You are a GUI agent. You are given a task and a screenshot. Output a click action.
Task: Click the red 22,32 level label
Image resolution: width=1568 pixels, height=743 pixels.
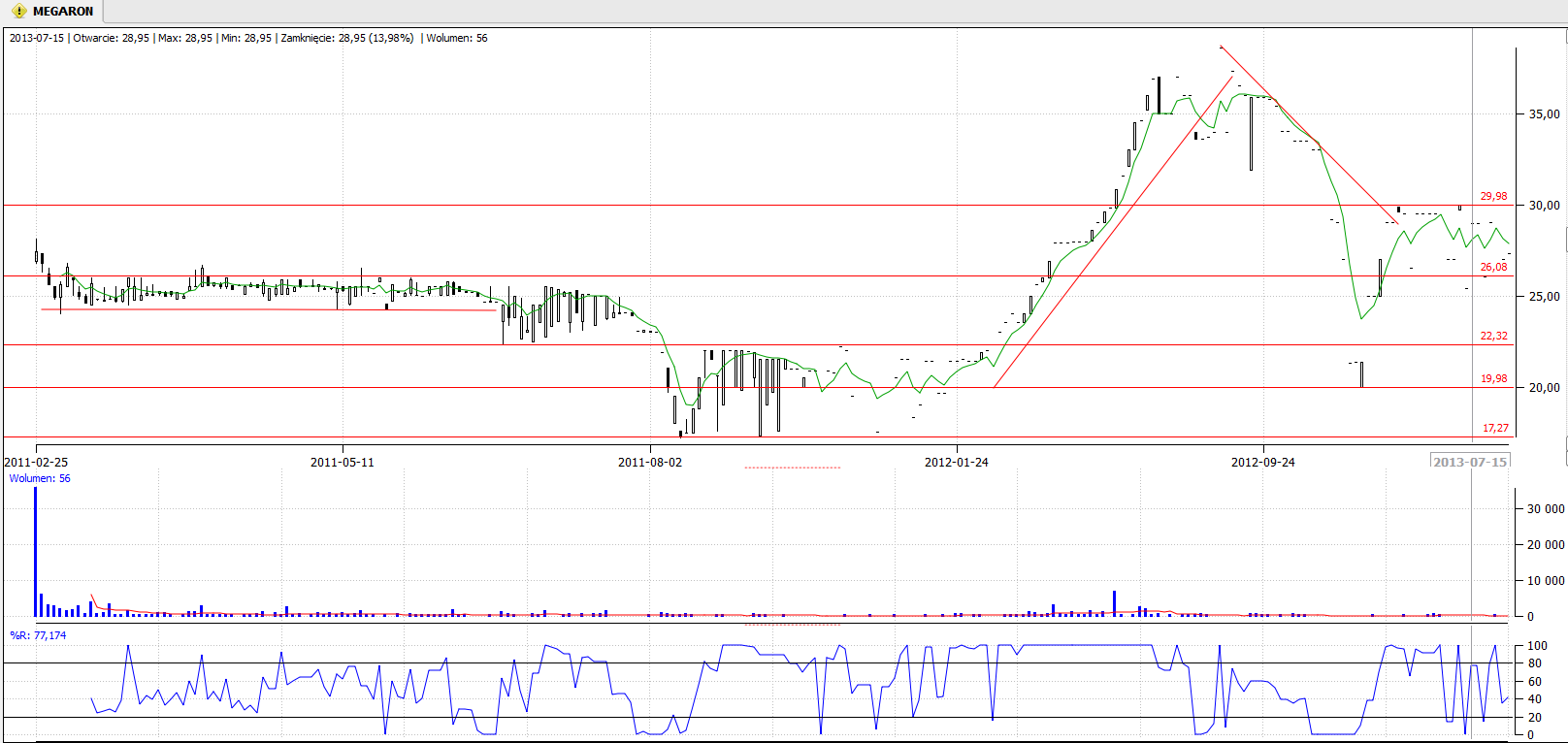tap(1493, 336)
